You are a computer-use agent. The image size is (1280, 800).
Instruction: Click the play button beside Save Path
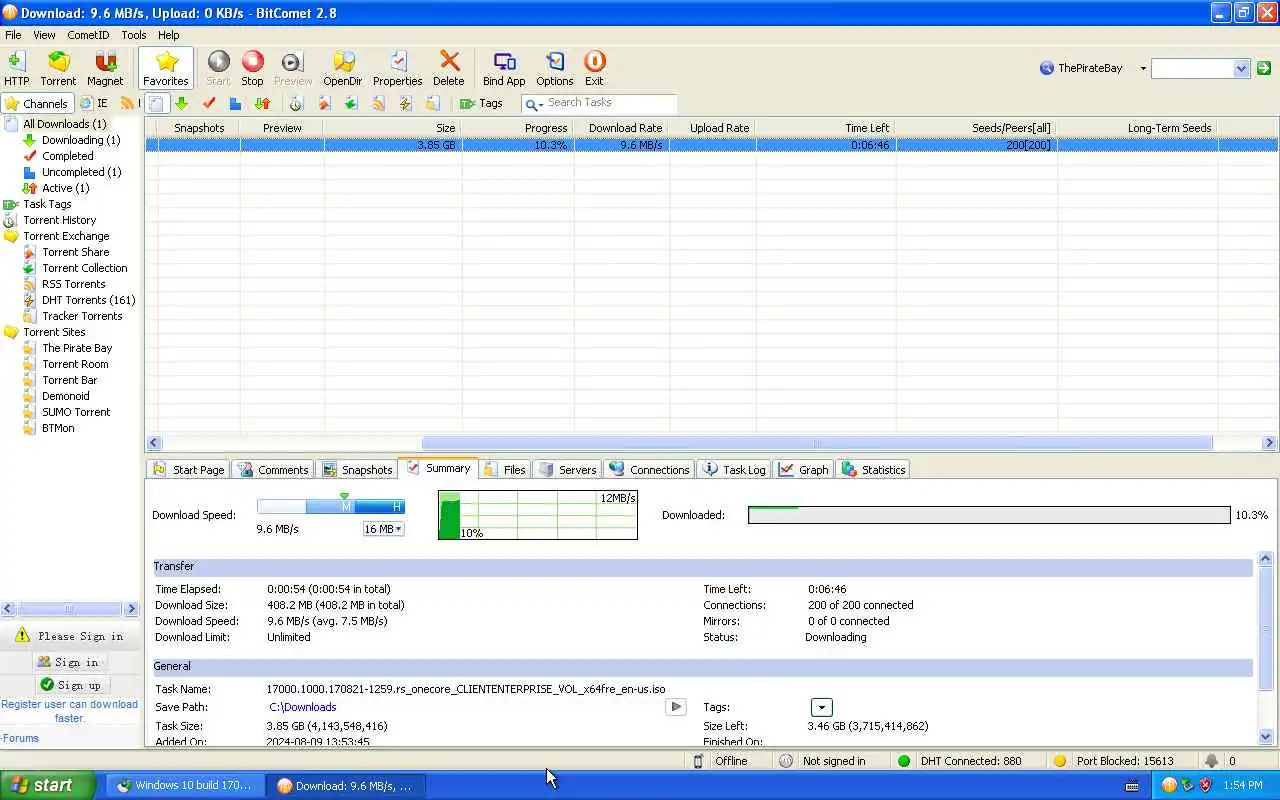[676, 707]
